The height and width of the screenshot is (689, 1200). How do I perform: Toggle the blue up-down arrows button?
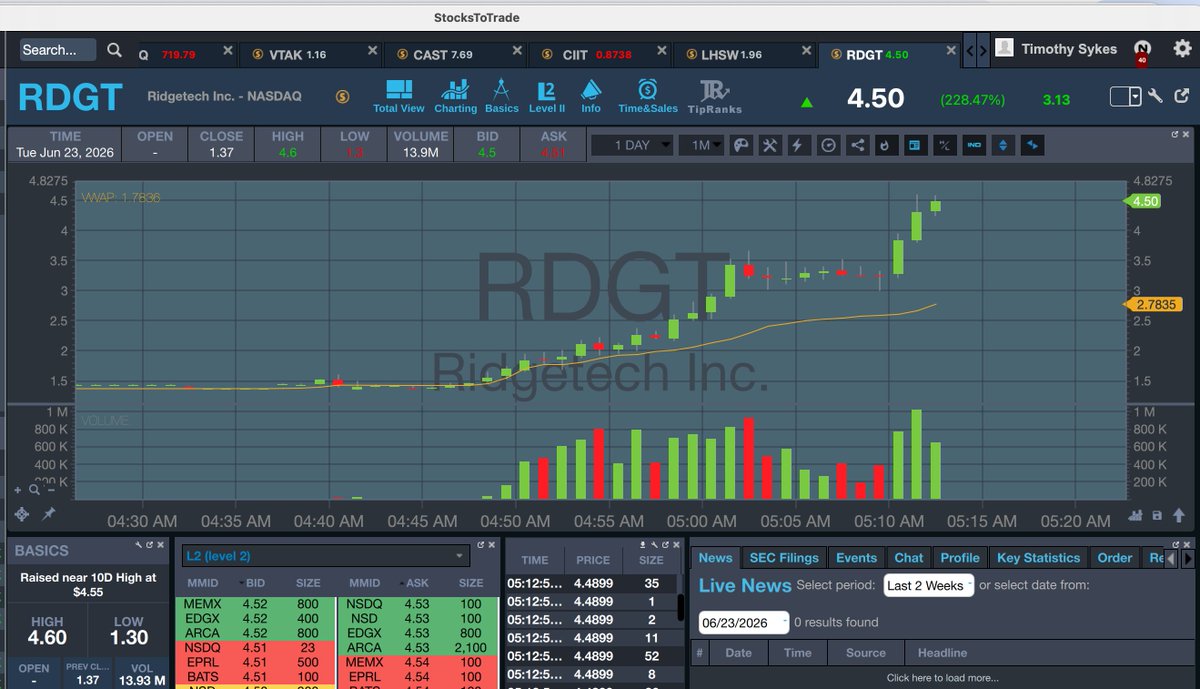click(1004, 145)
